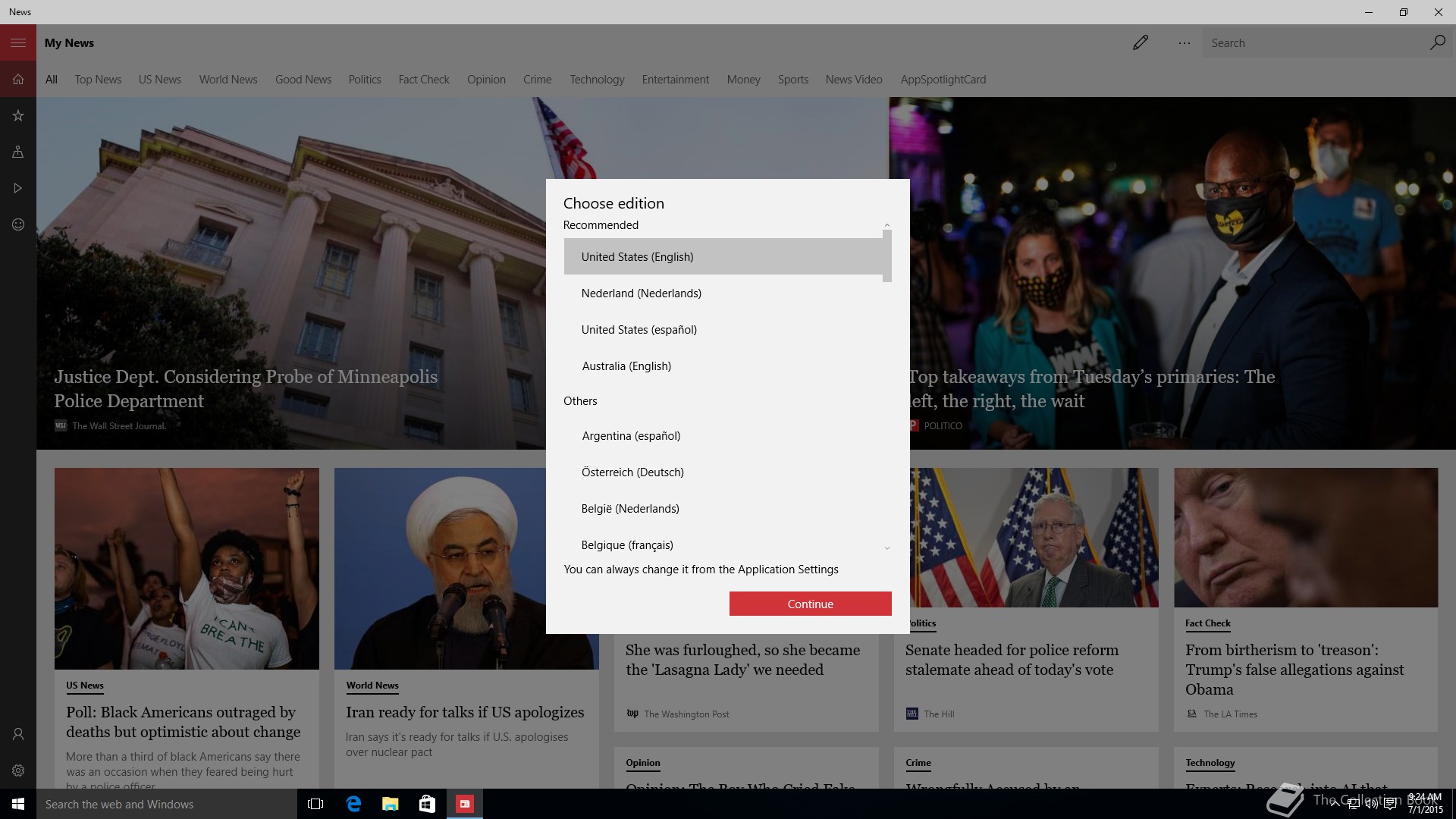Click the taskbar search box

[167, 804]
